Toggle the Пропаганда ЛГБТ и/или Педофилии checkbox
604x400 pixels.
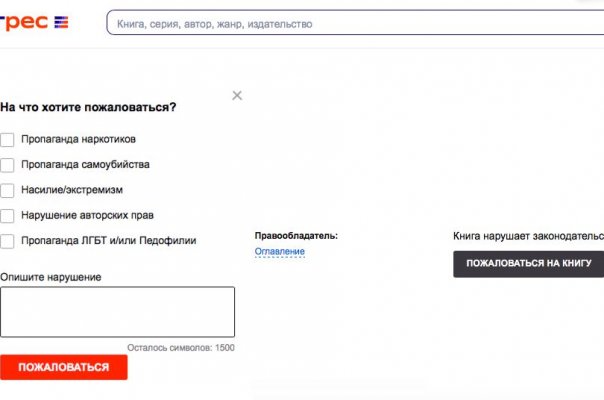point(7,241)
